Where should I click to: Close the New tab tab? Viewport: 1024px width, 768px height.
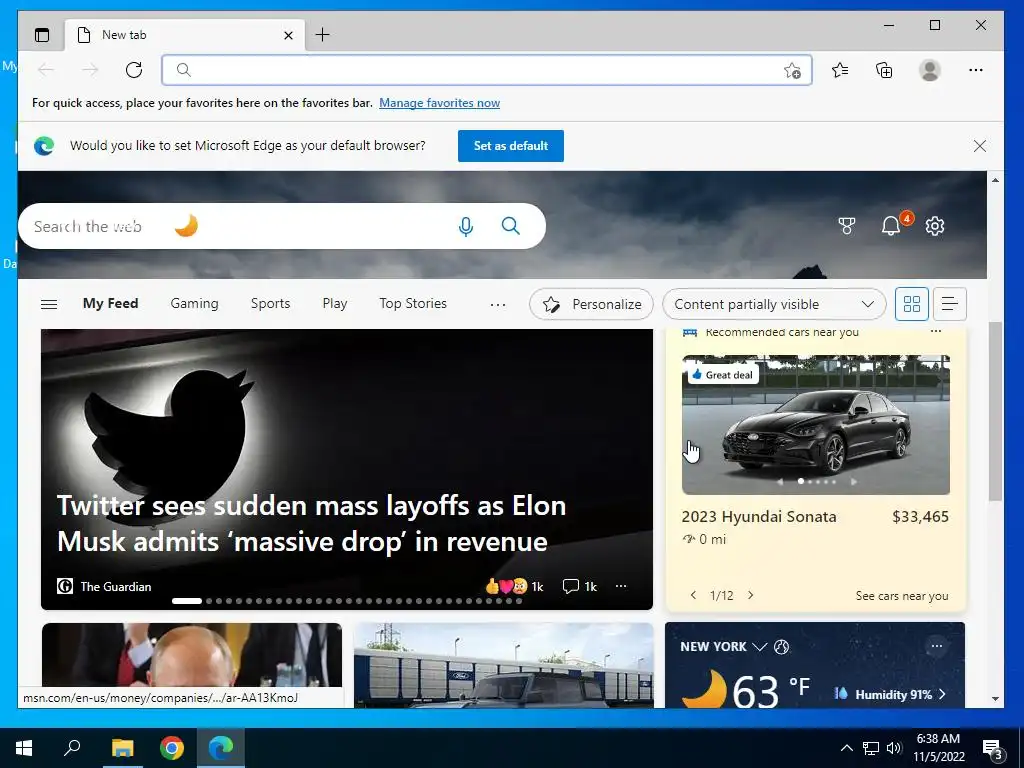click(288, 35)
